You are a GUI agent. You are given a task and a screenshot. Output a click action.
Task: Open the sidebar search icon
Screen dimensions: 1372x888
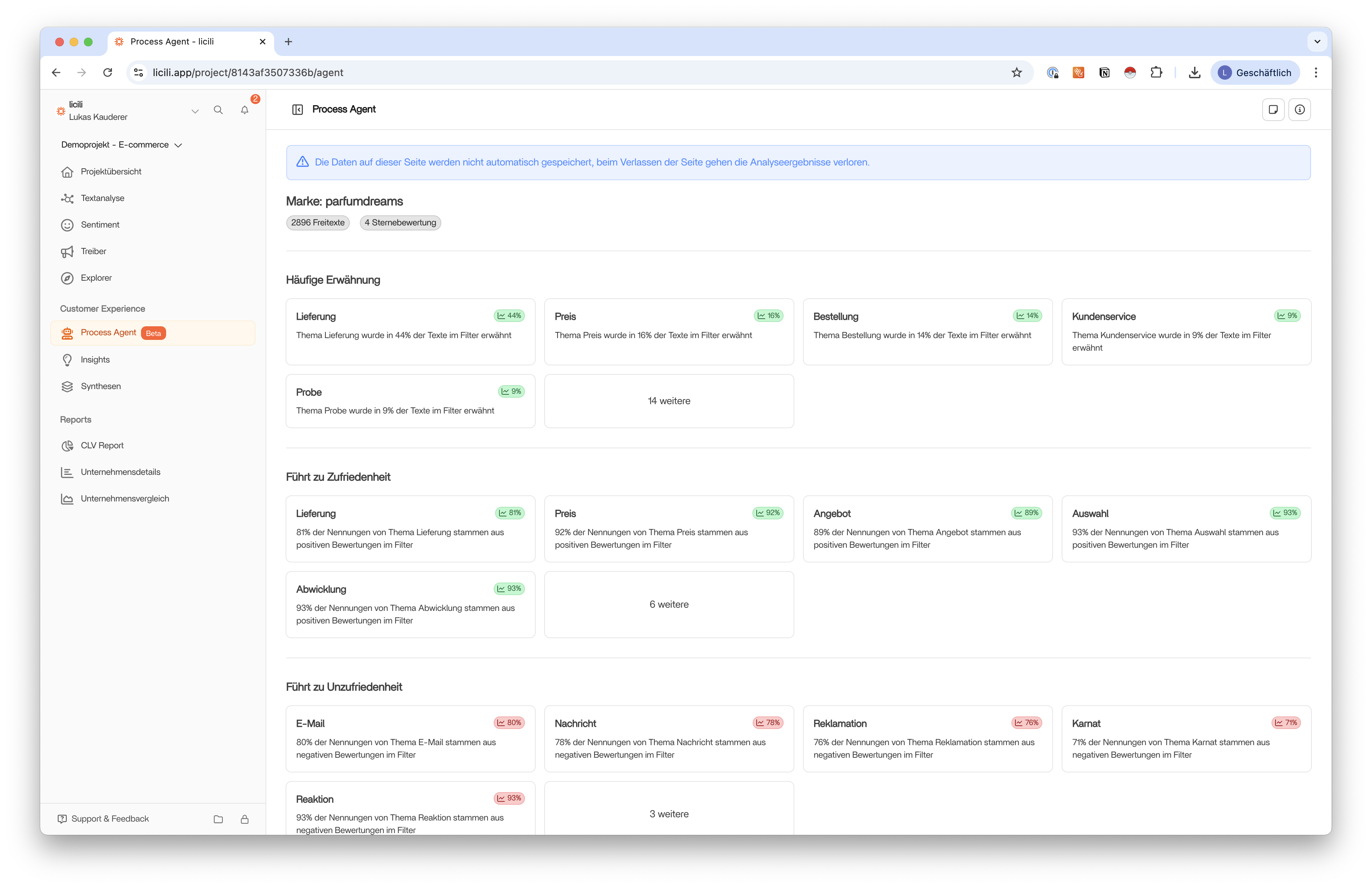[x=218, y=110]
